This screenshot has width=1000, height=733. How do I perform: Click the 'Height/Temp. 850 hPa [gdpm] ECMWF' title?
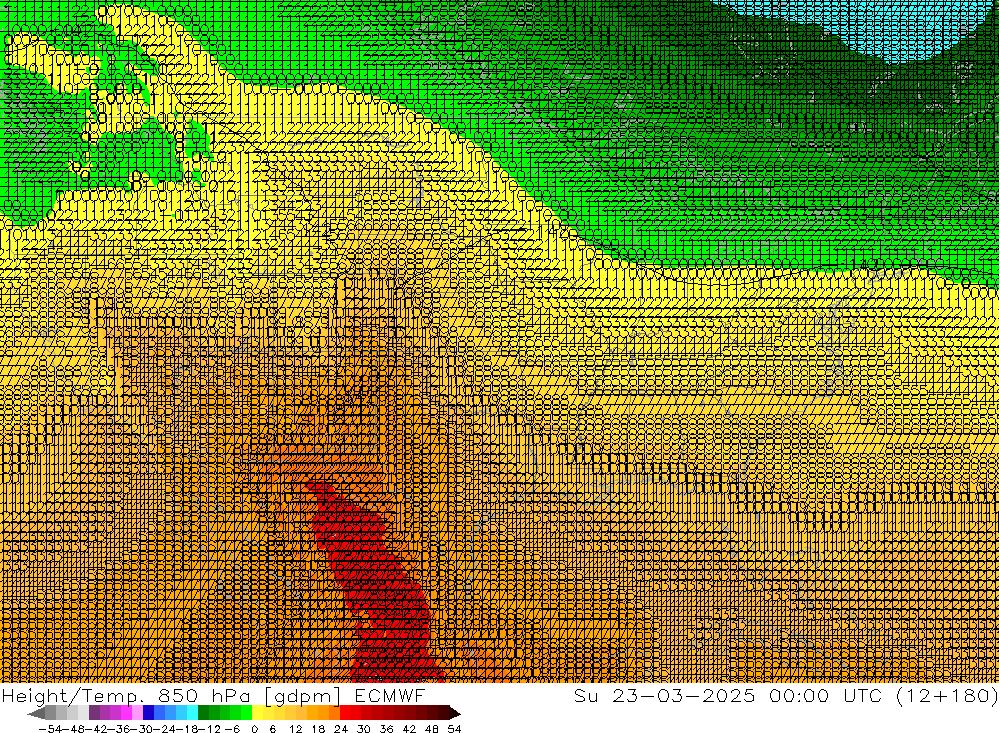[x=213, y=695]
